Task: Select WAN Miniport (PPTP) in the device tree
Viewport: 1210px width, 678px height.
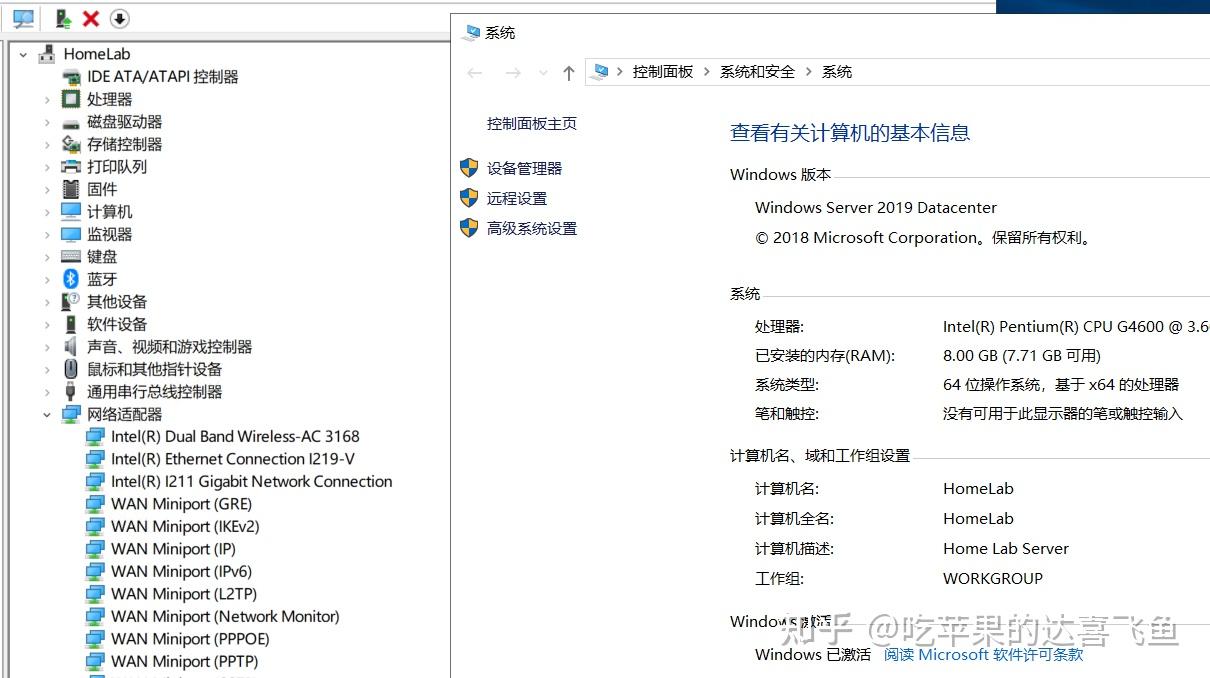Action: point(184,661)
